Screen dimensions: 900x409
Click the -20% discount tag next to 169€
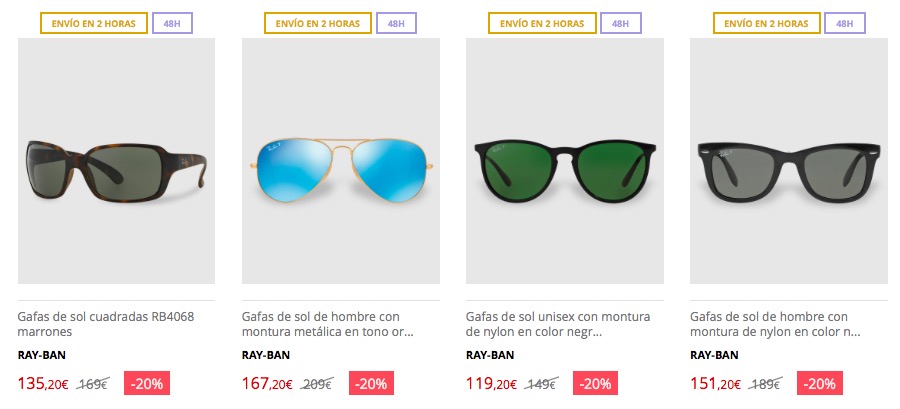point(147,383)
